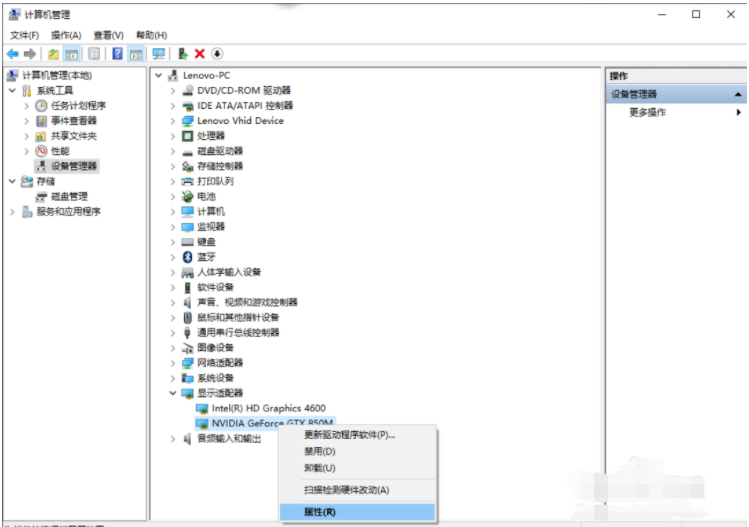Click the up-one-level folder toolbar icon

point(52,53)
